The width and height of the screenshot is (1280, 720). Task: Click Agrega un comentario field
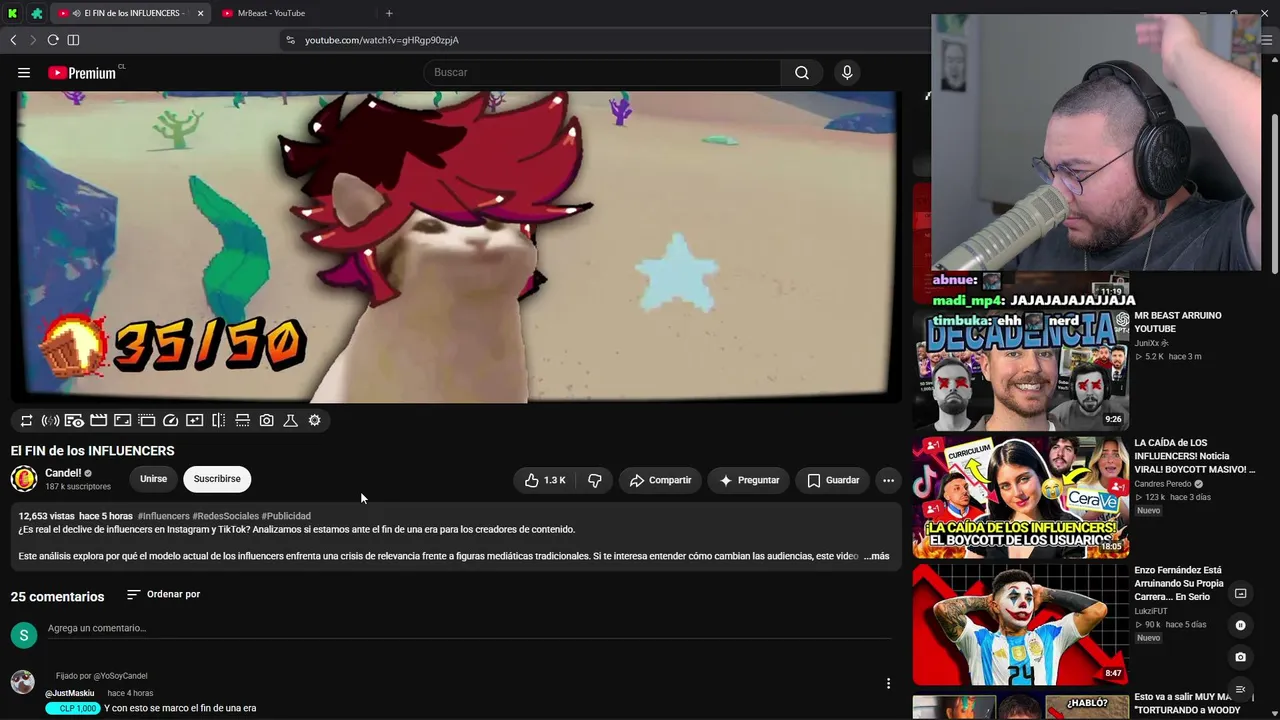[469, 628]
